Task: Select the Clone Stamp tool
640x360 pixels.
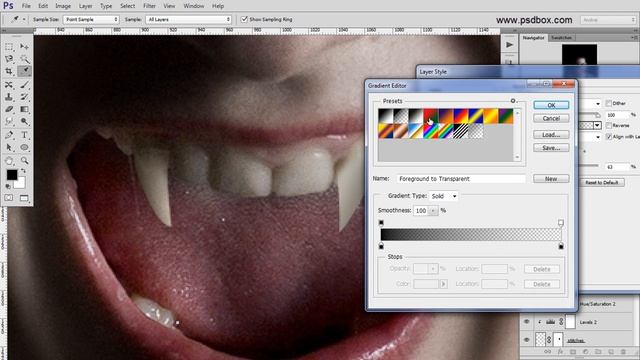Action: click(x=9, y=97)
